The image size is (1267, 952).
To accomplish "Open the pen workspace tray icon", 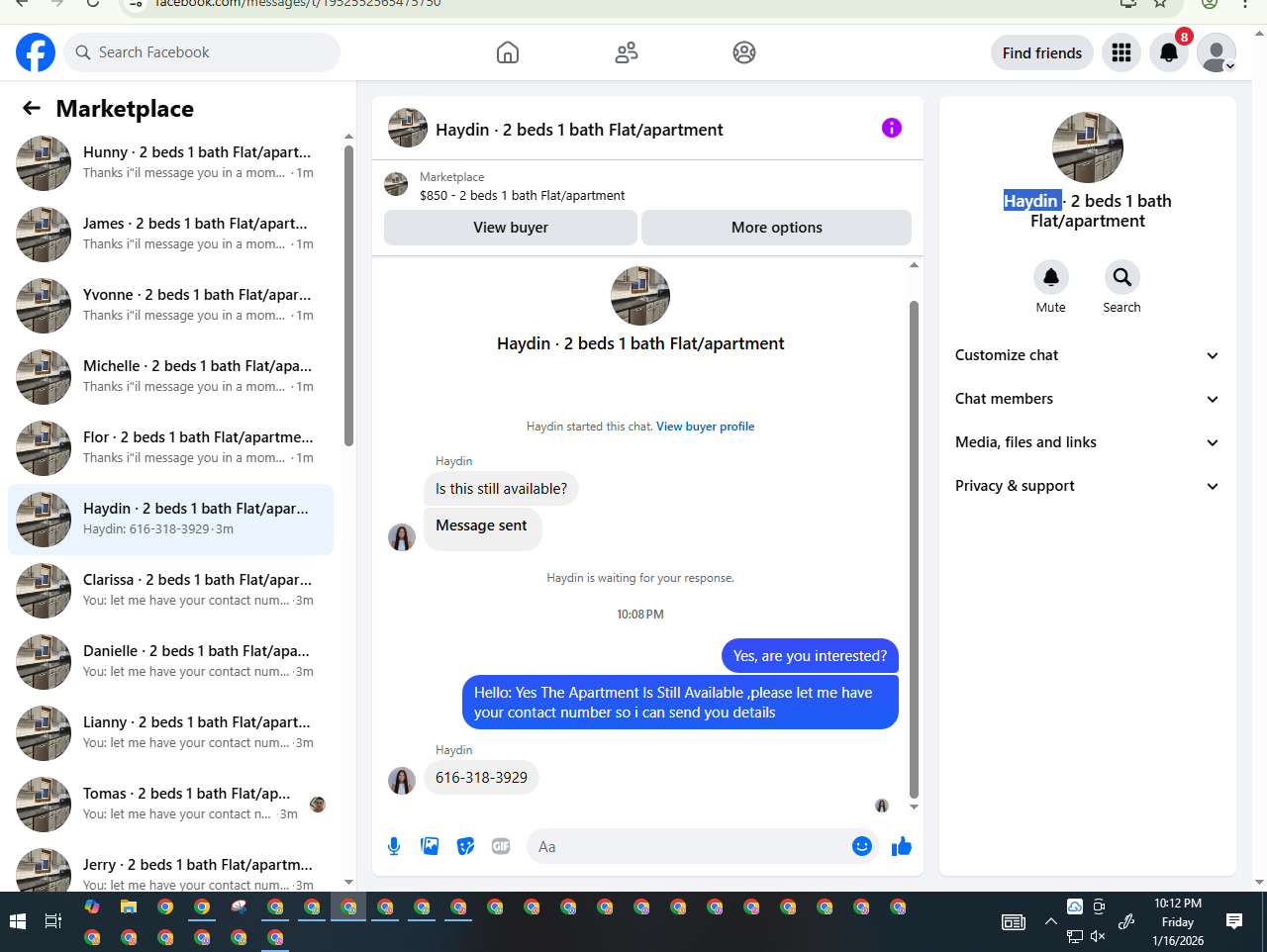I will [x=1126, y=921].
